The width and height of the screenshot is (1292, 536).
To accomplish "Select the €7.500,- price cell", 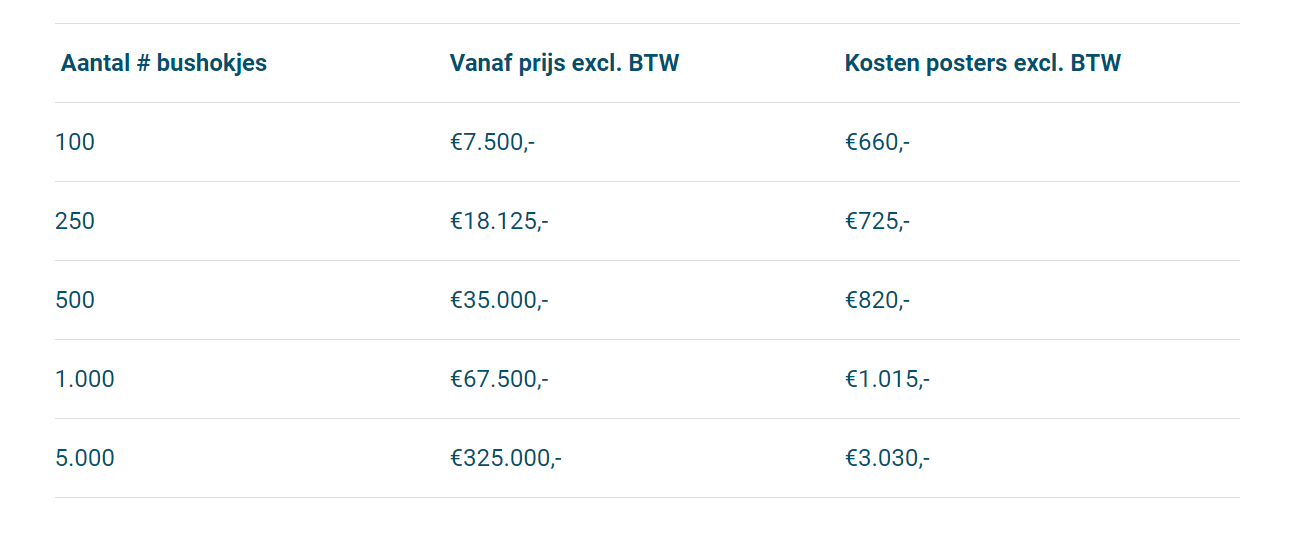I will (492, 142).
